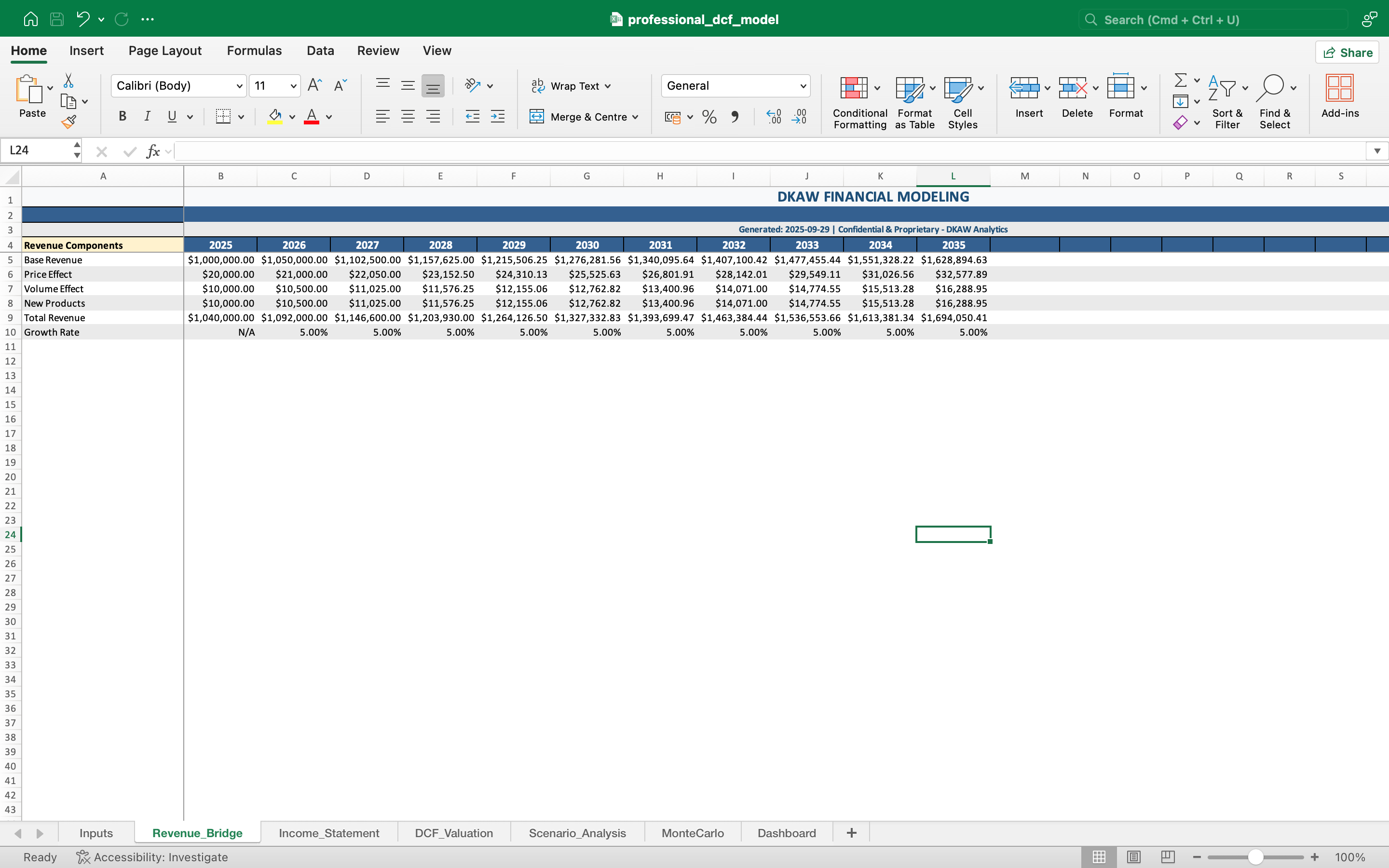1389x868 pixels.
Task: Click the Share button
Action: [x=1347, y=53]
